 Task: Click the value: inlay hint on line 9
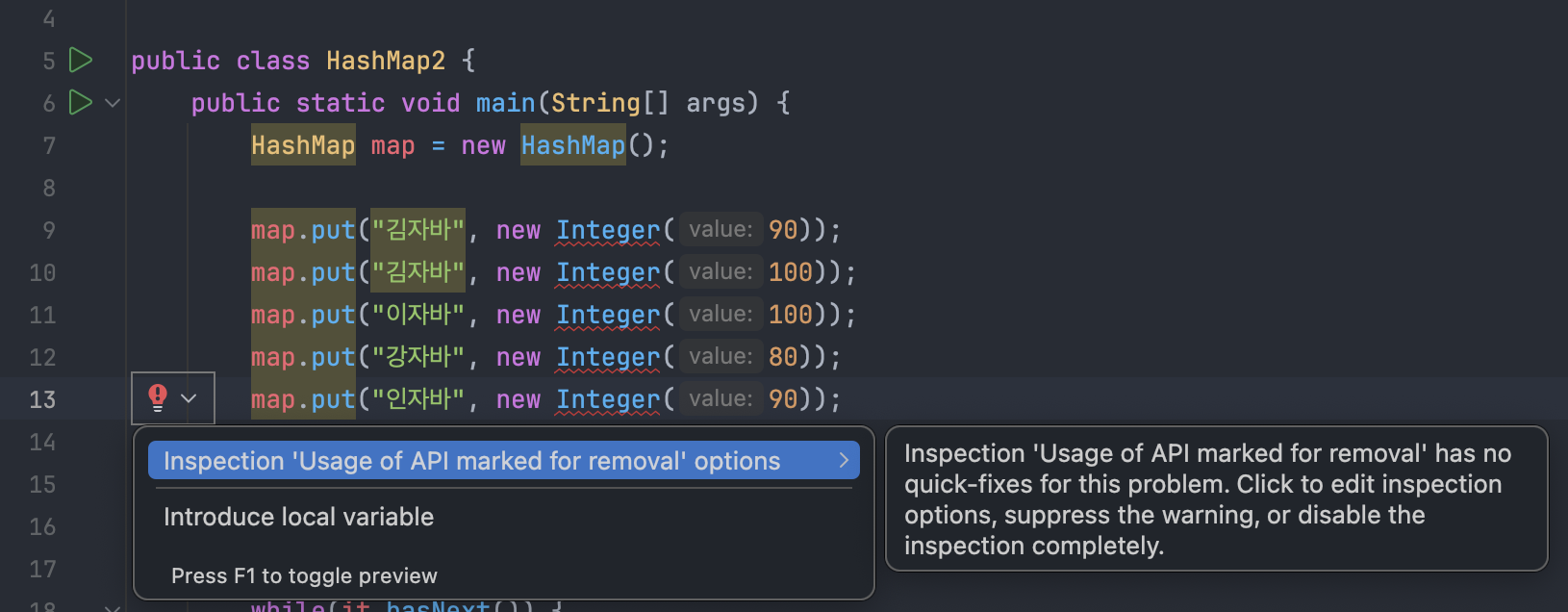click(x=721, y=230)
